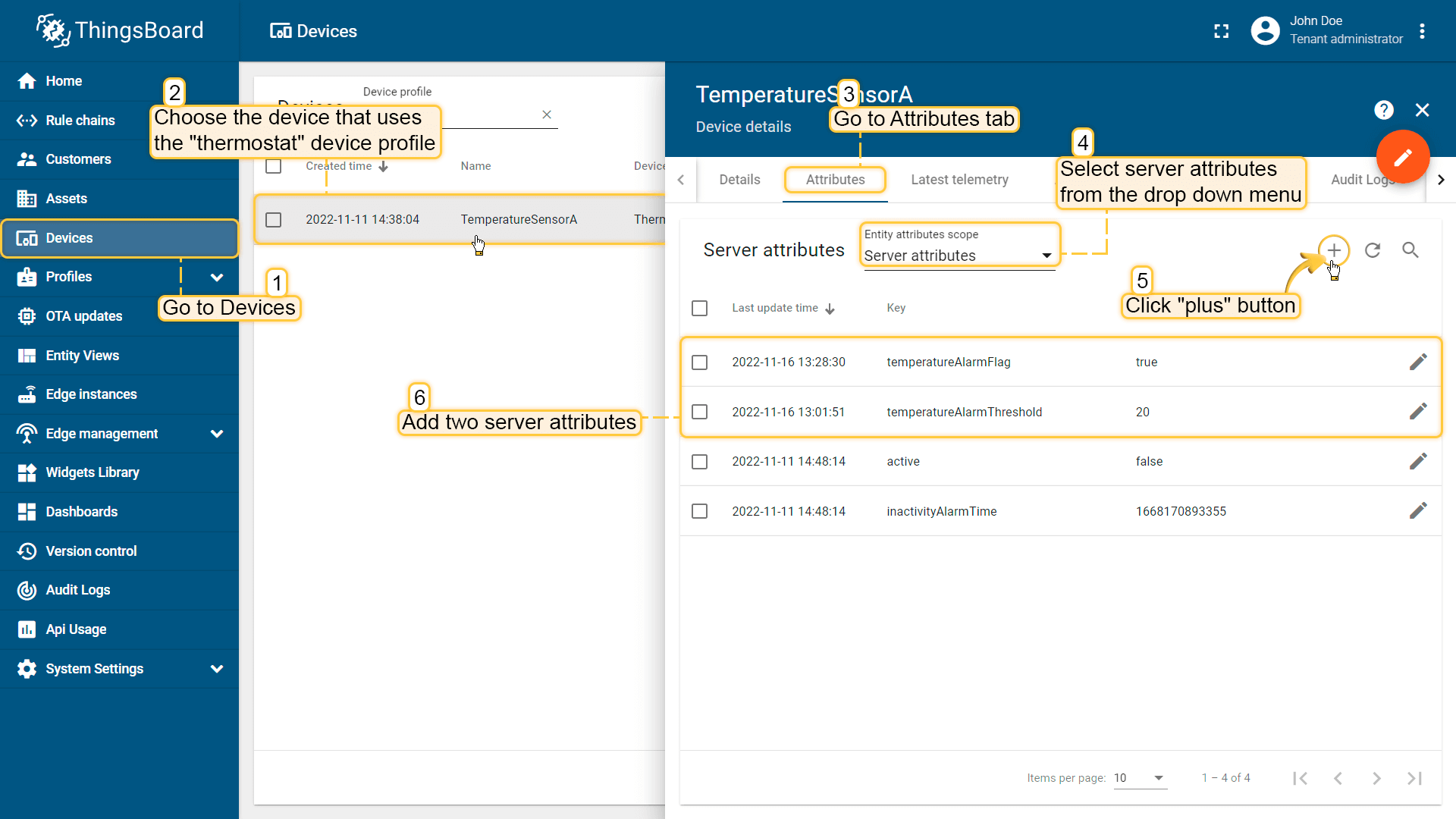The image size is (1456, 819).
Task: Open items per page dropdown
Action: point(1140,778)
